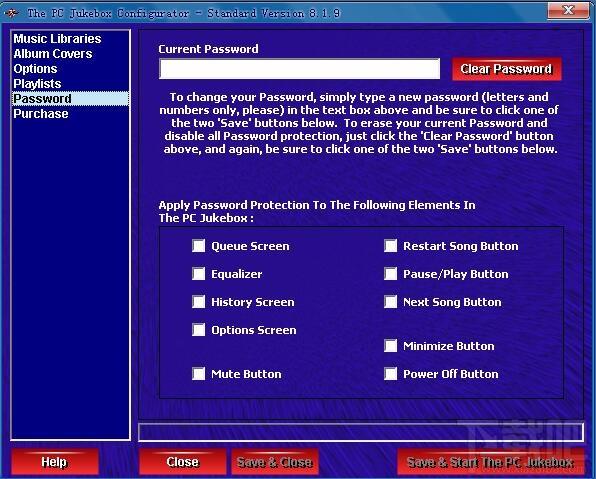Check the Restart Song Button box
Screen dimensions: 596x479
coord(390,246)
